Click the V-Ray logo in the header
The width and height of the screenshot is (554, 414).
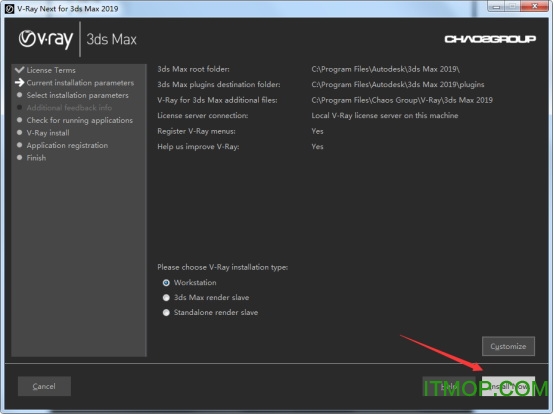[46, 39]
